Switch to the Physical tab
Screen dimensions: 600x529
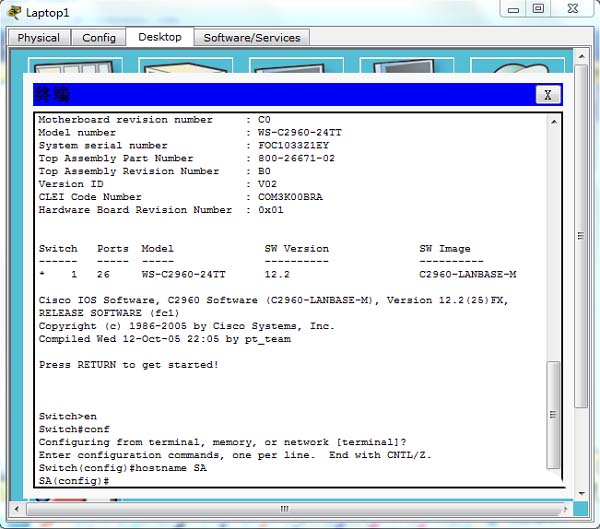coord(39,38)
